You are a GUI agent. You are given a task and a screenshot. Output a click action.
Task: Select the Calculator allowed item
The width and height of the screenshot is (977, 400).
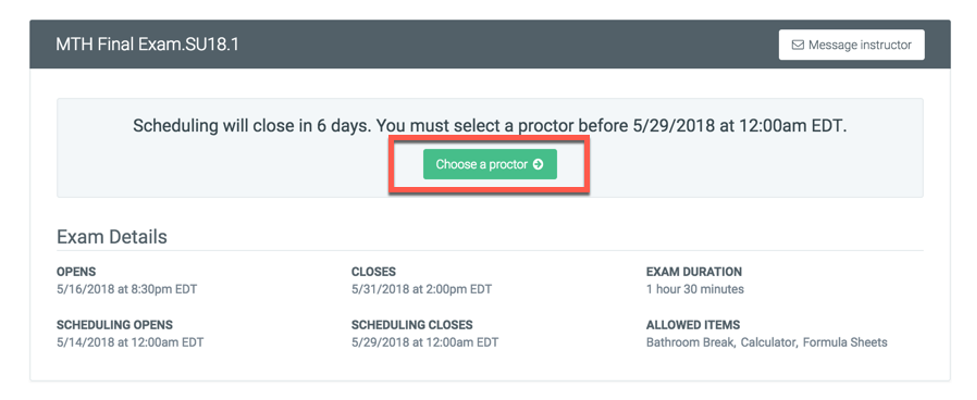(769, 342)
